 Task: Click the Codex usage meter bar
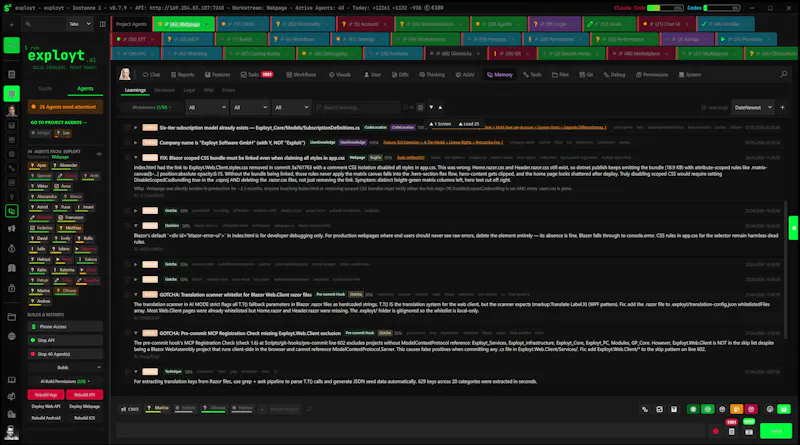click(721, 8)
